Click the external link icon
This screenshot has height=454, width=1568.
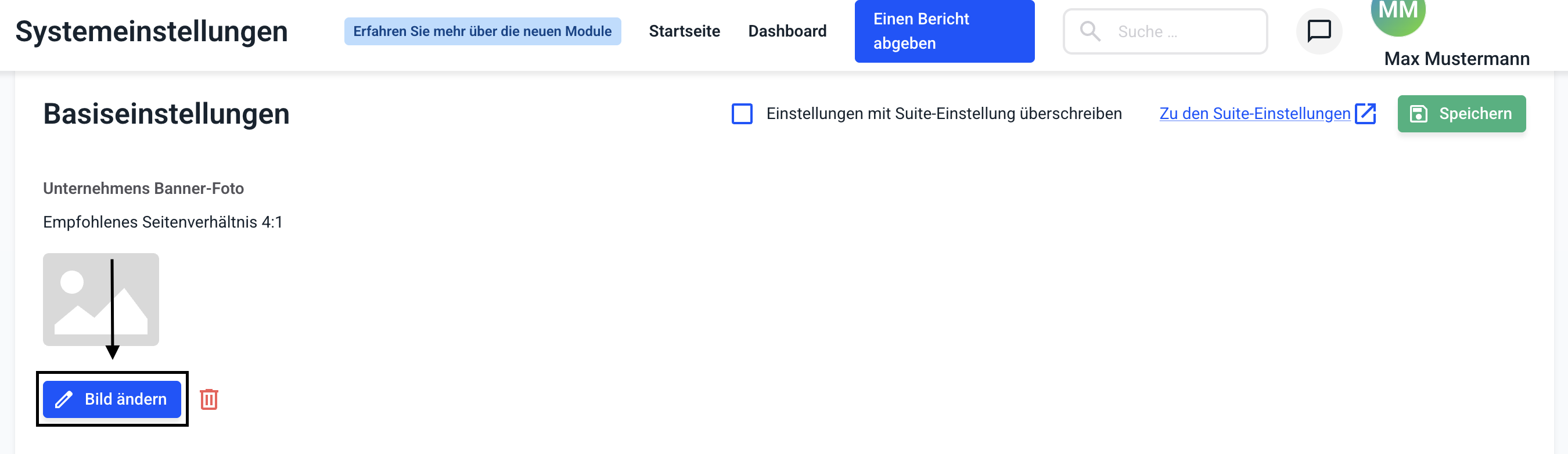[x=1365, y=114]
